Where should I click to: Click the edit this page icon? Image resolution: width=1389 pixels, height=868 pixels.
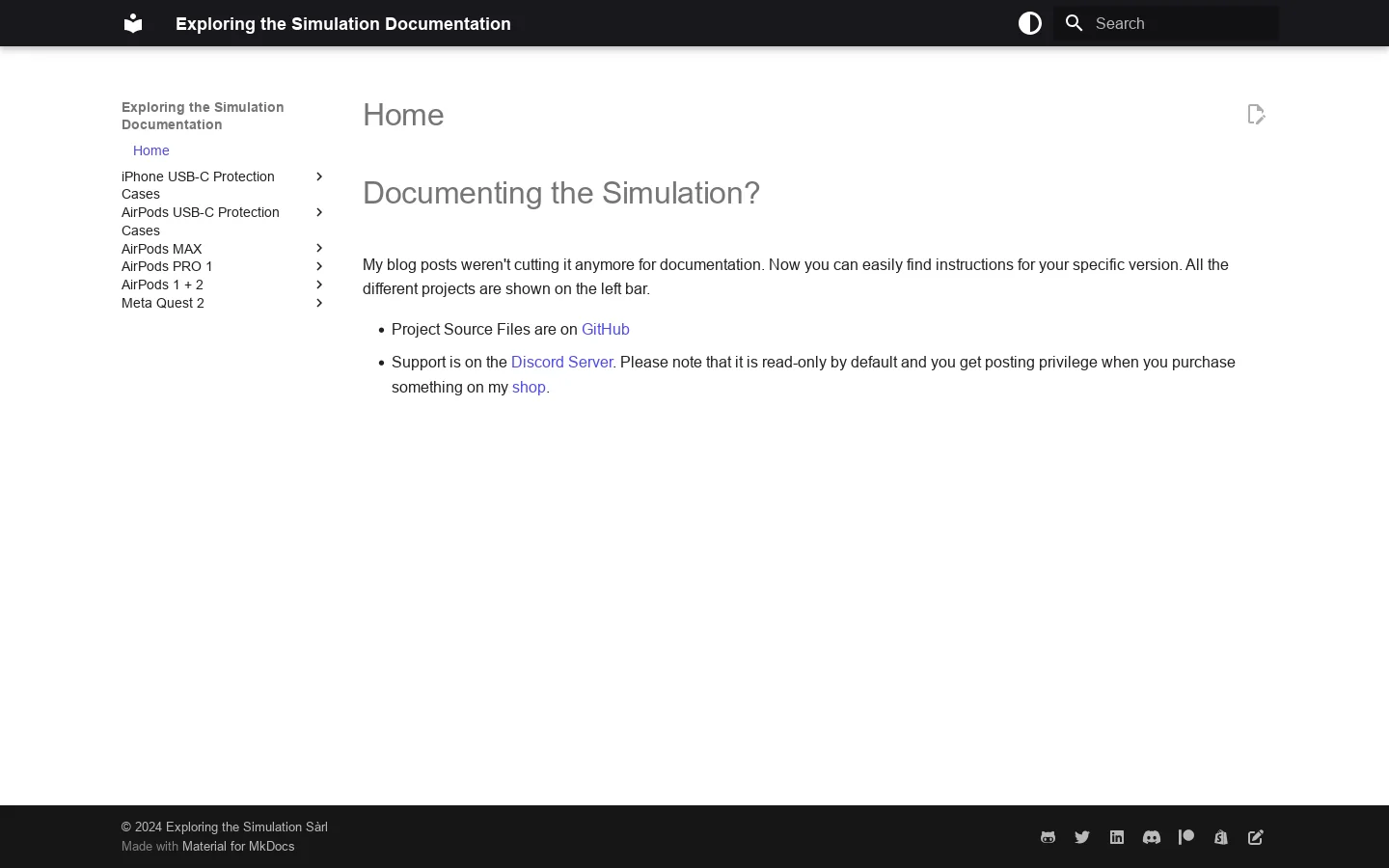click(1256, 115)
